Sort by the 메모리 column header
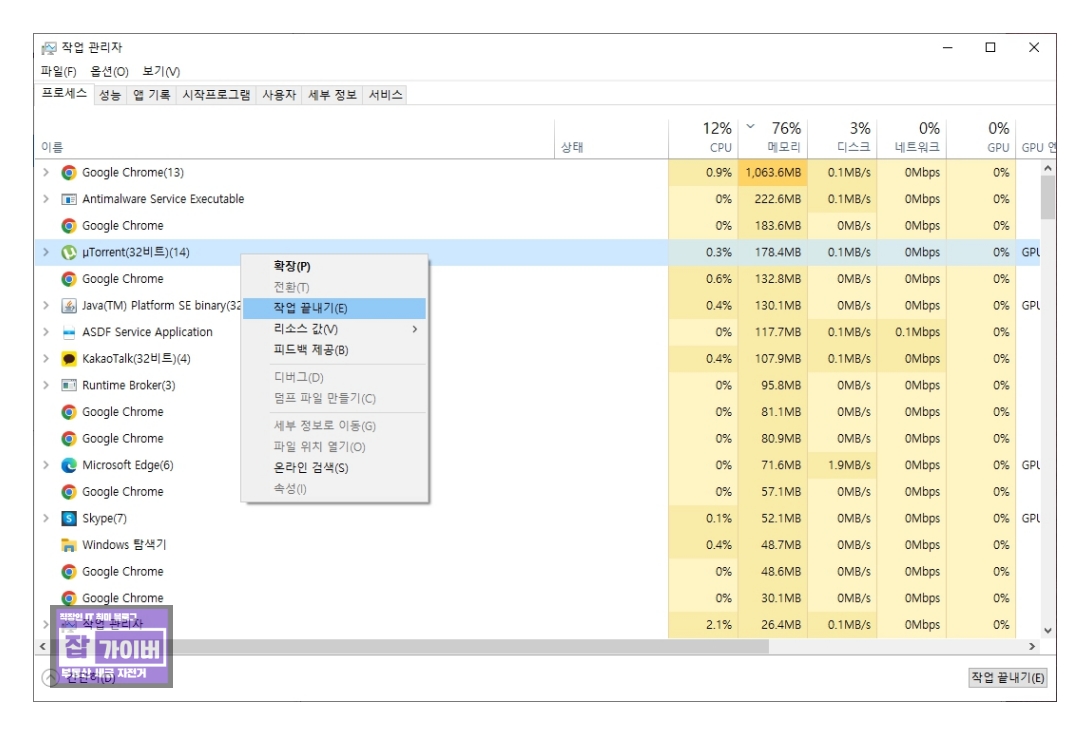Screen dimensions: 1090x735 tap(773, 138)
